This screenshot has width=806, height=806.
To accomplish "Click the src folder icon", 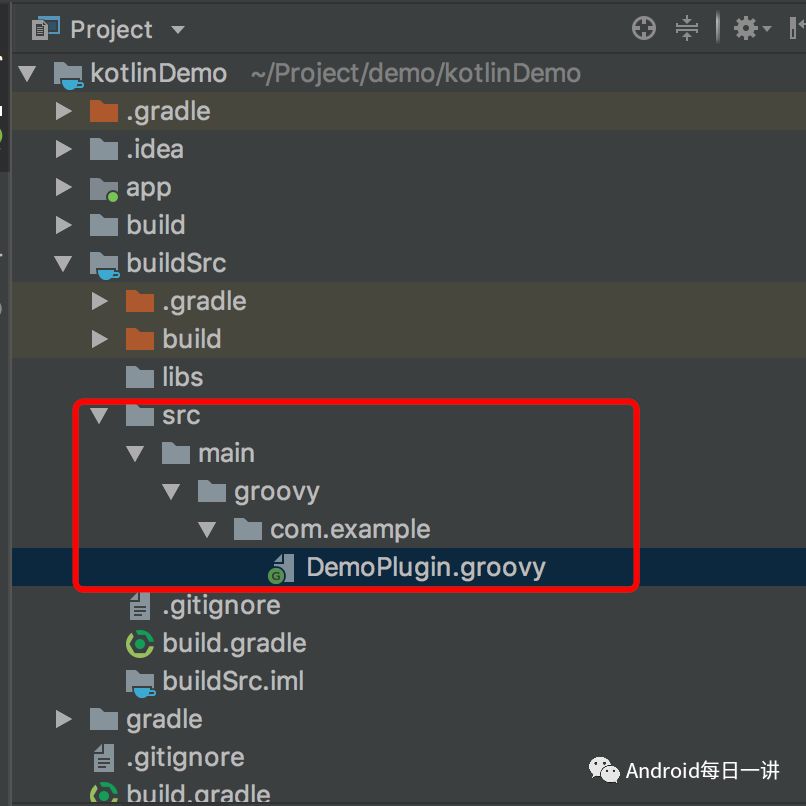I will tap(140, 415).
